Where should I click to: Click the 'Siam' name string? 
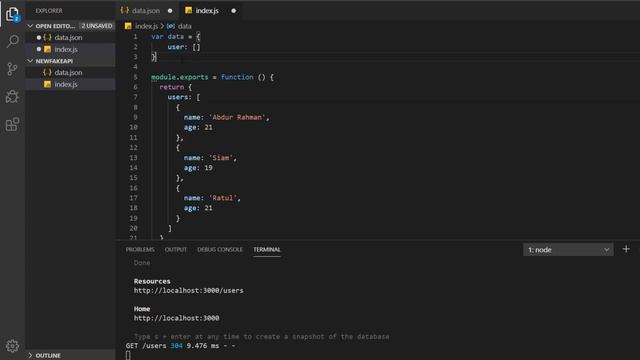pyautogui.click(x=221, y=158)
